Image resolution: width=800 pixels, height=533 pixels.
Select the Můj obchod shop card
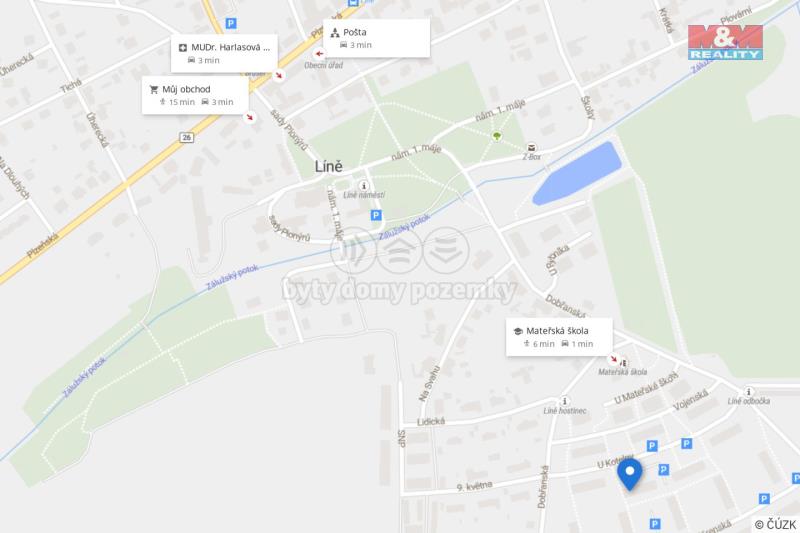[195, 95]
